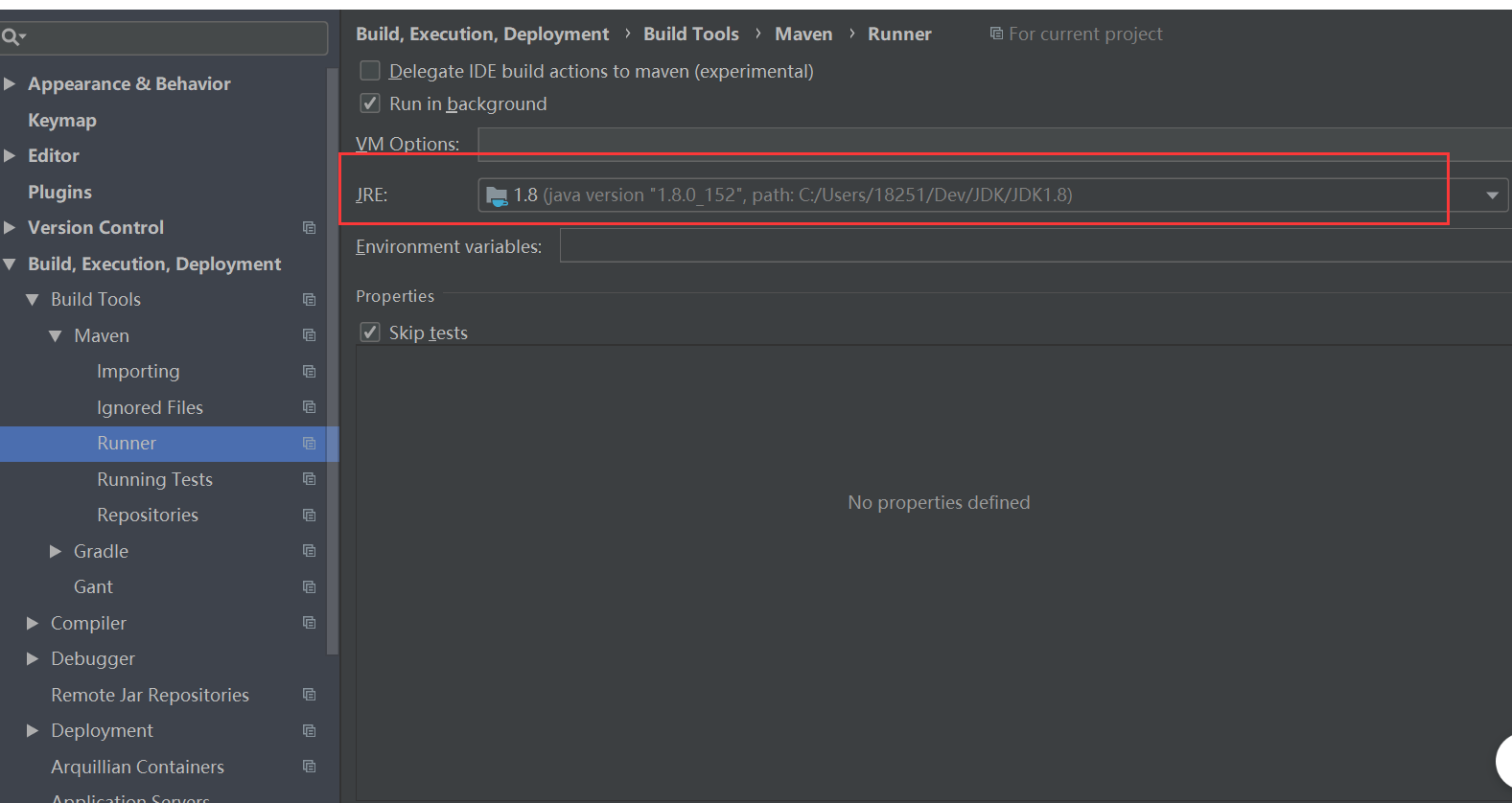Click Runner in the breadcrumb
1512x803 pixels.
tap(899, 34)
